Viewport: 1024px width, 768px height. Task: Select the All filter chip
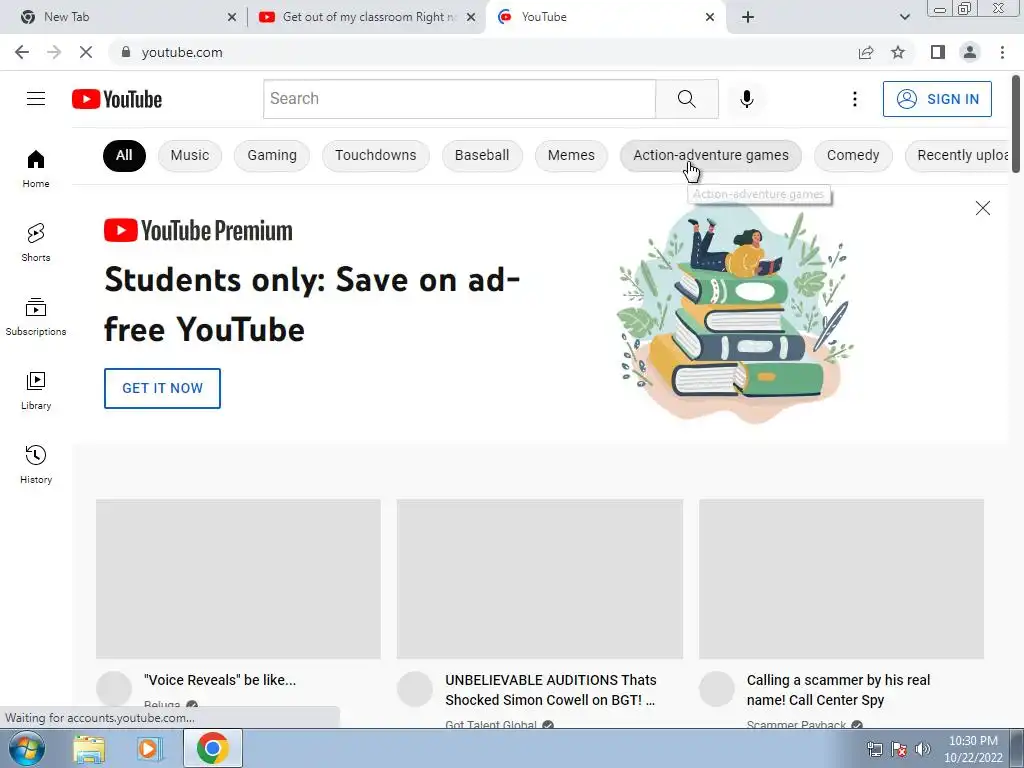coord(124,155)
